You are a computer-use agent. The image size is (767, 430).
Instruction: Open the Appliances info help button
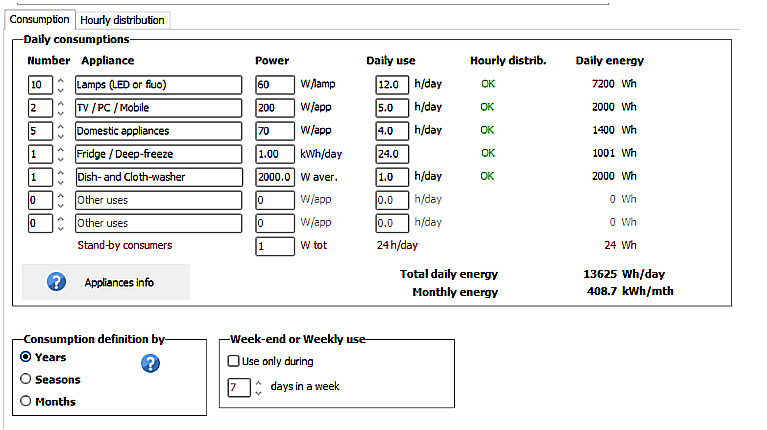[x=106, y=282]
